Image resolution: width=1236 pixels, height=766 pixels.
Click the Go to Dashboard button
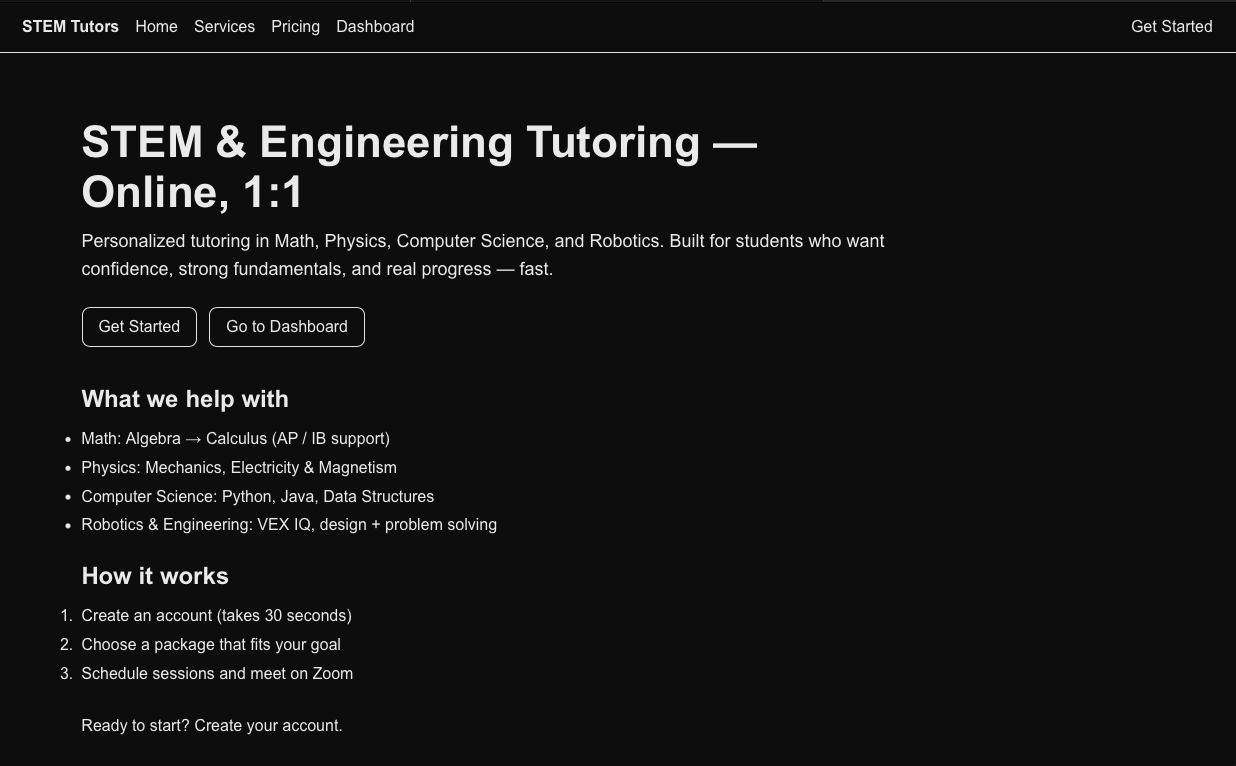click(x=287, y=327)
